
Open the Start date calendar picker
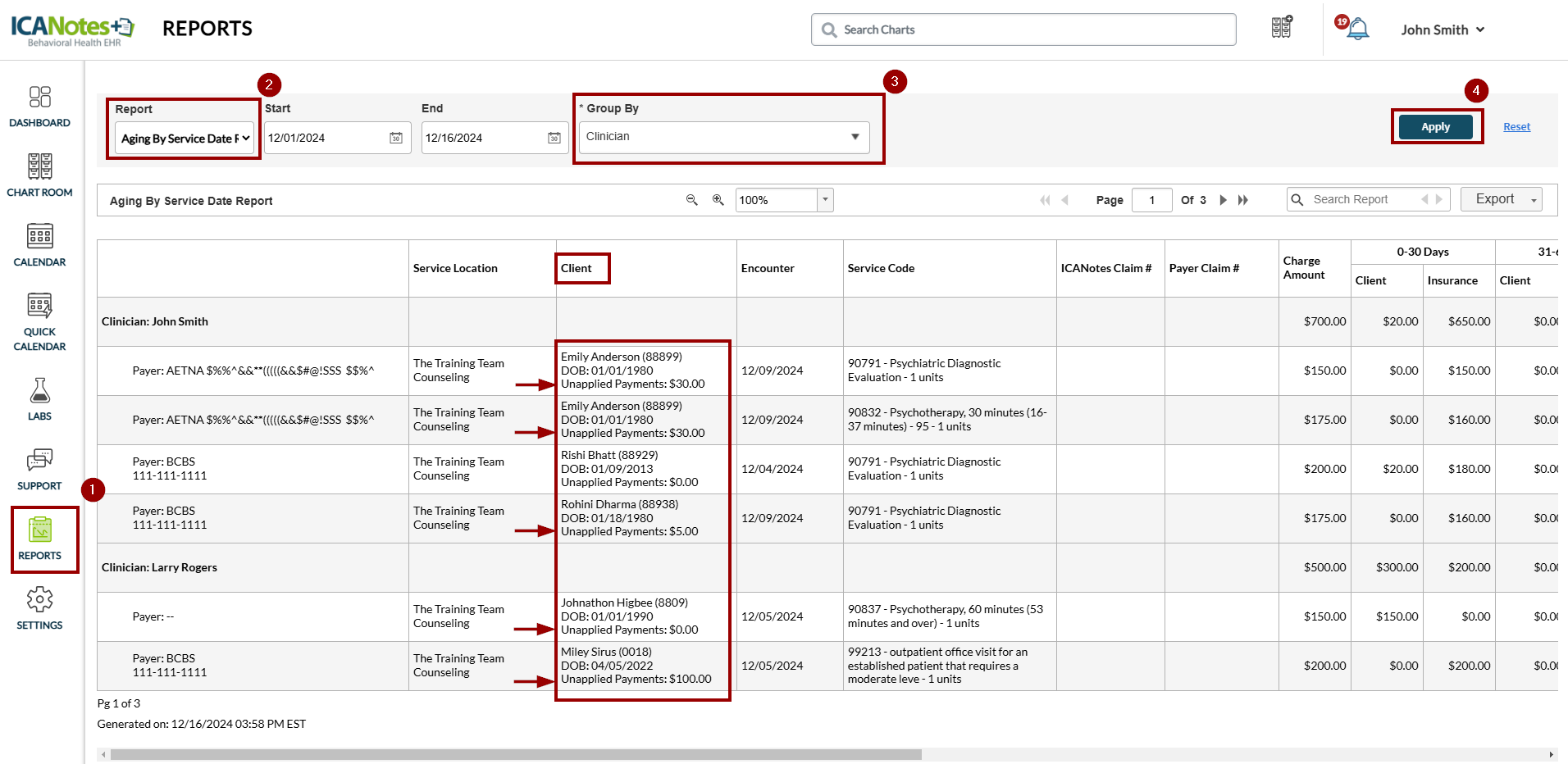click(396, 138)
